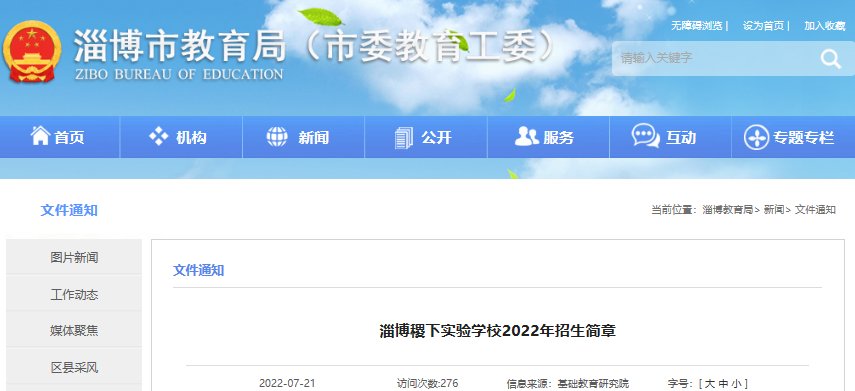Open the 服务 navigation item

pyautogui.click(x=548, y=137)
